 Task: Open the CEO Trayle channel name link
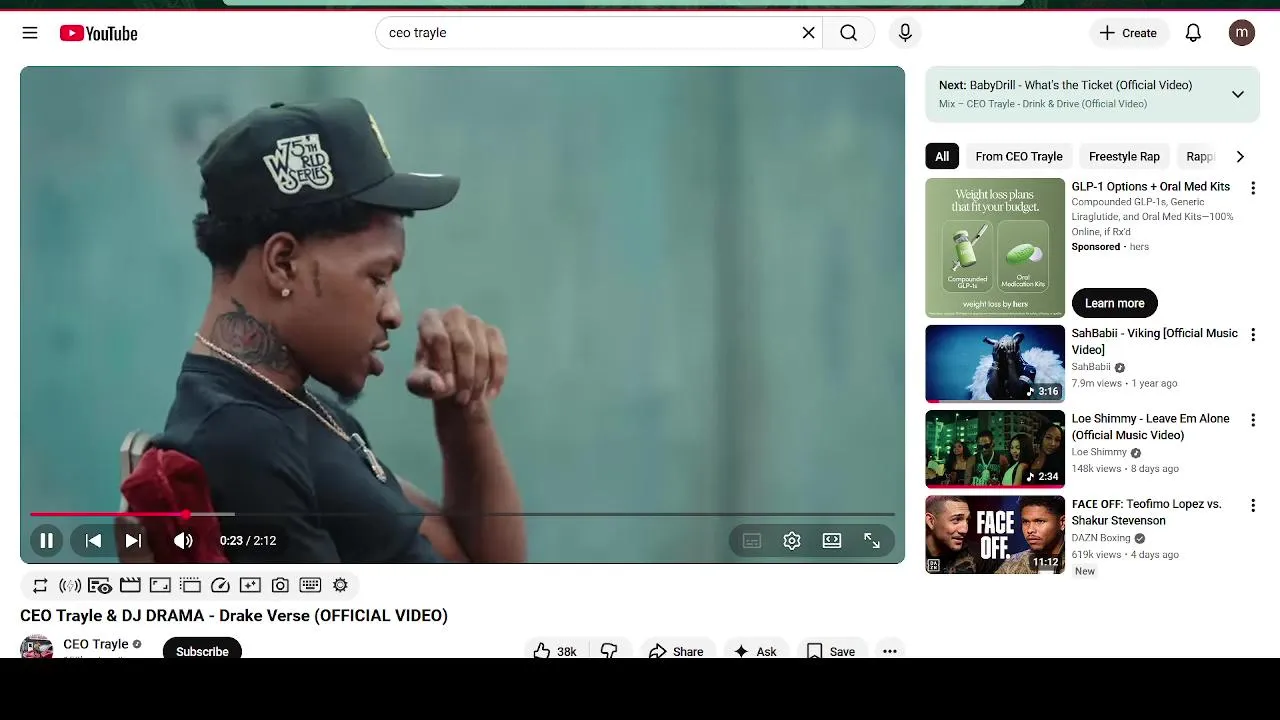pos(96,644)
